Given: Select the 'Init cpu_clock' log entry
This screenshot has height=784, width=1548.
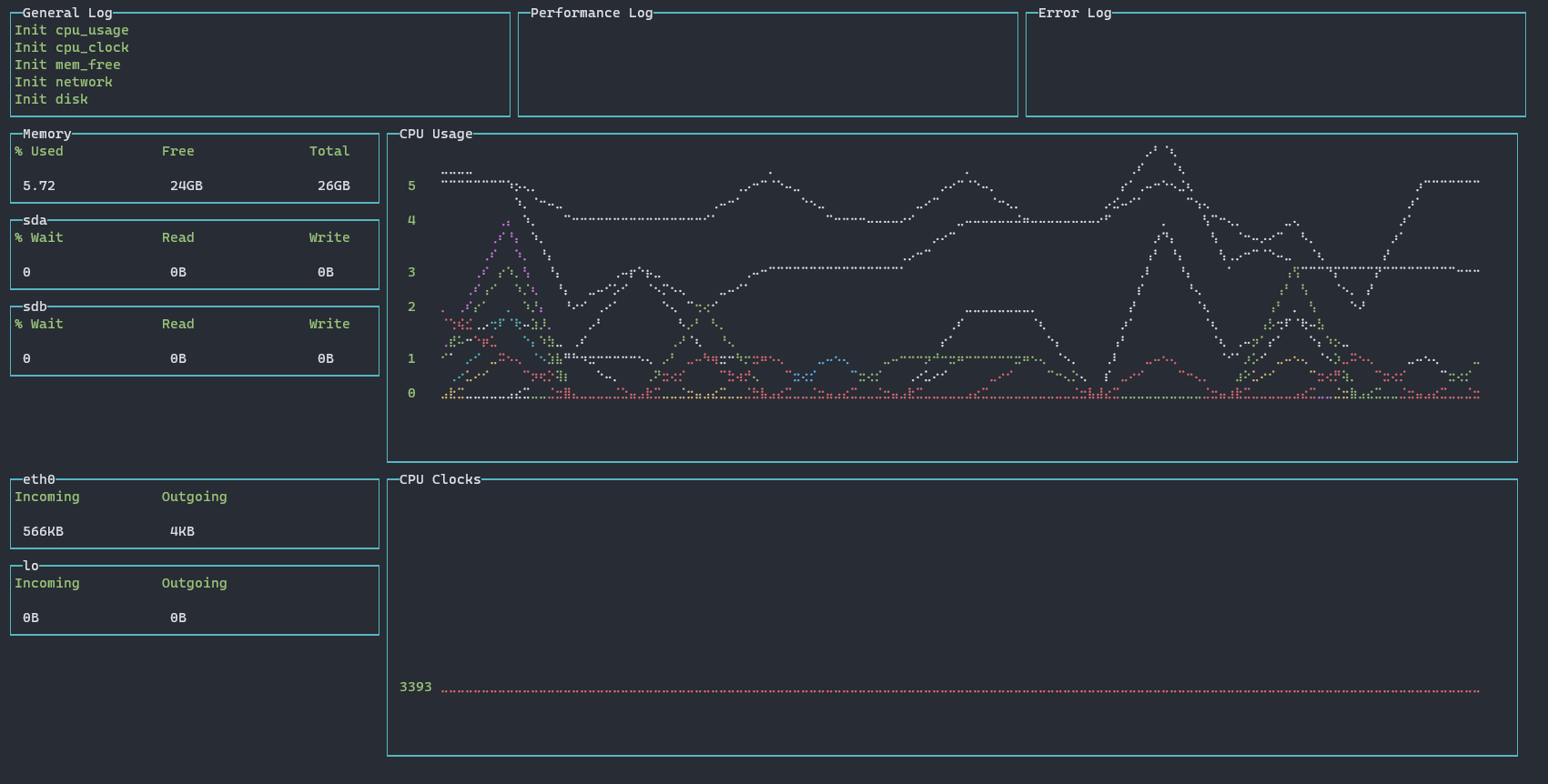Looking at the screenshot, I should pos(71,47).
